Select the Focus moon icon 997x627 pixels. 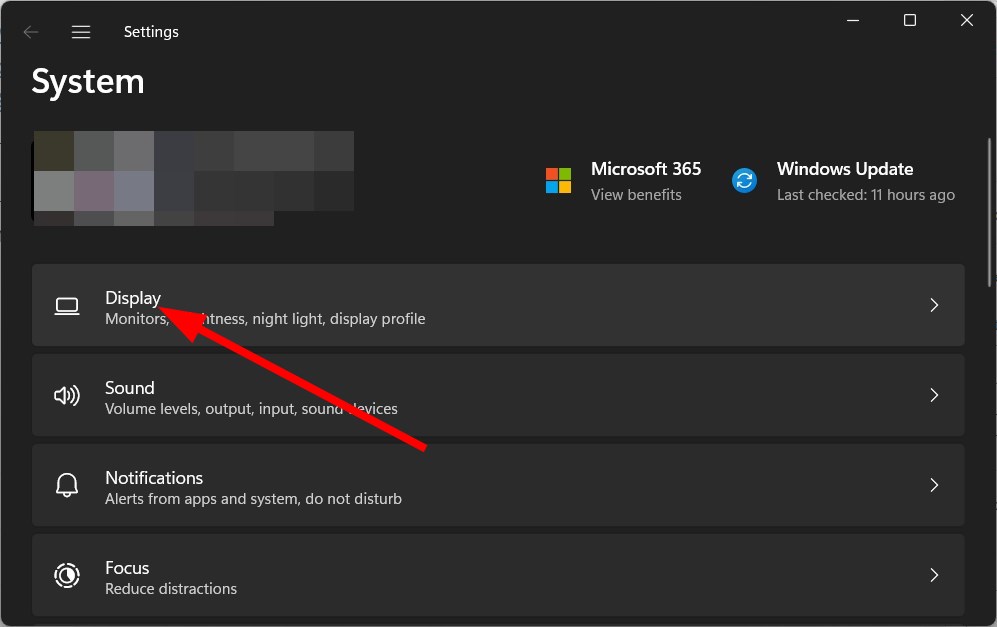(x=66, y=575)
